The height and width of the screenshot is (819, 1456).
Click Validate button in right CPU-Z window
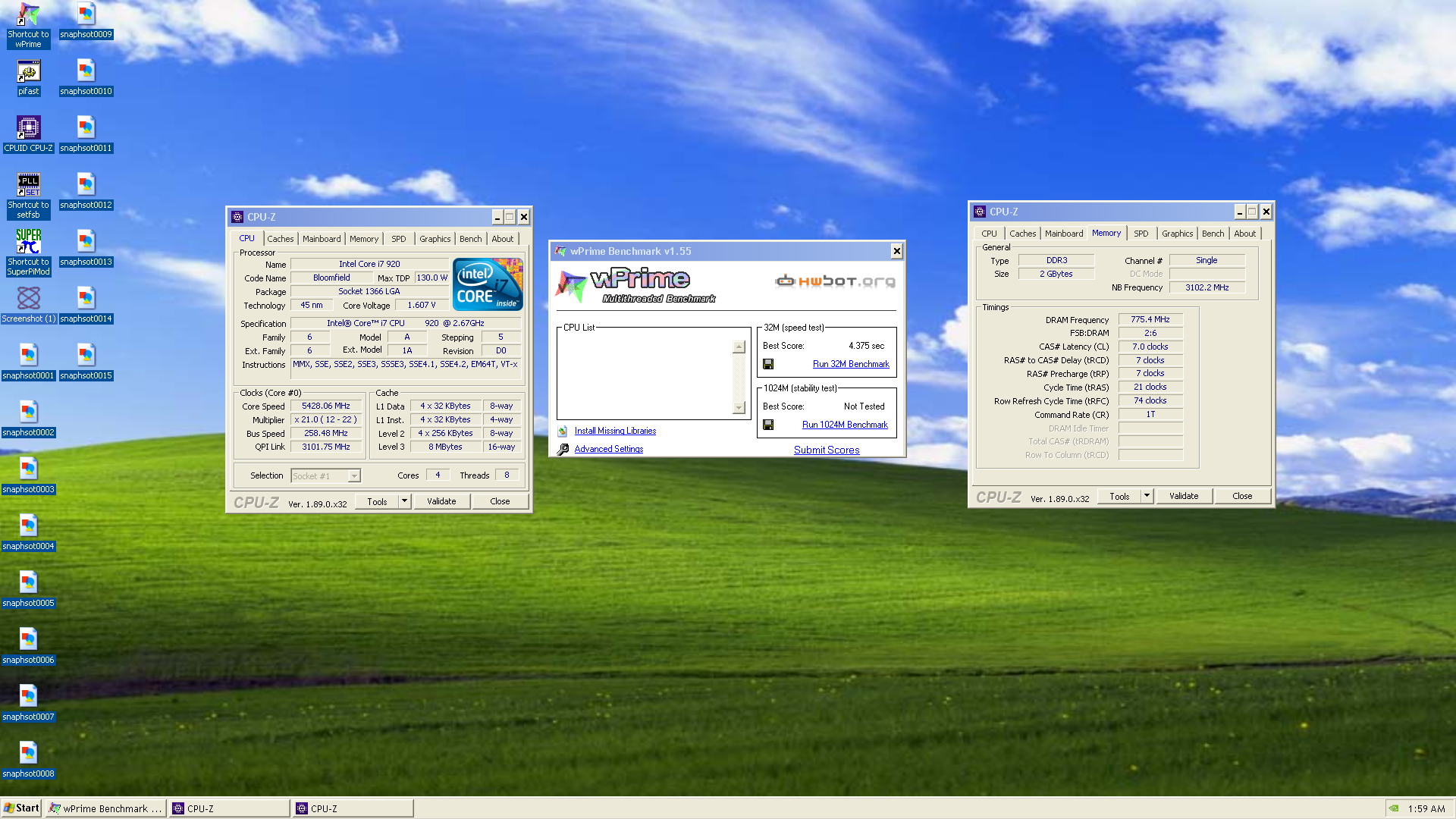click(1184, 496)
